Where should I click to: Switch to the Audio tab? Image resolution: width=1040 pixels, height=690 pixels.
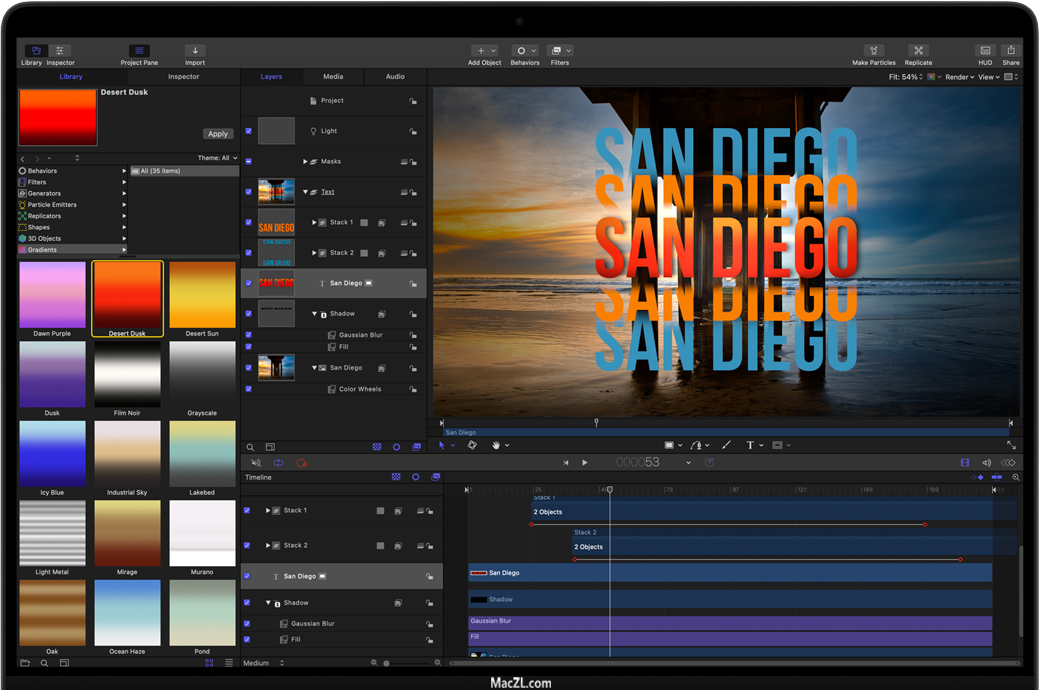(395, 77)
